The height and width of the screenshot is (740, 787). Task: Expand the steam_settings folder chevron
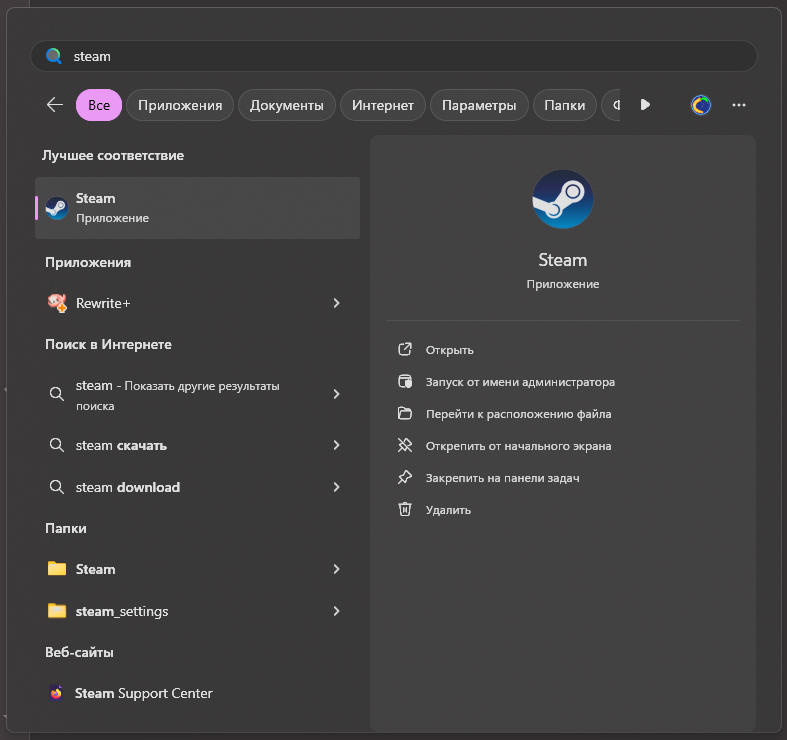[336, 611]
